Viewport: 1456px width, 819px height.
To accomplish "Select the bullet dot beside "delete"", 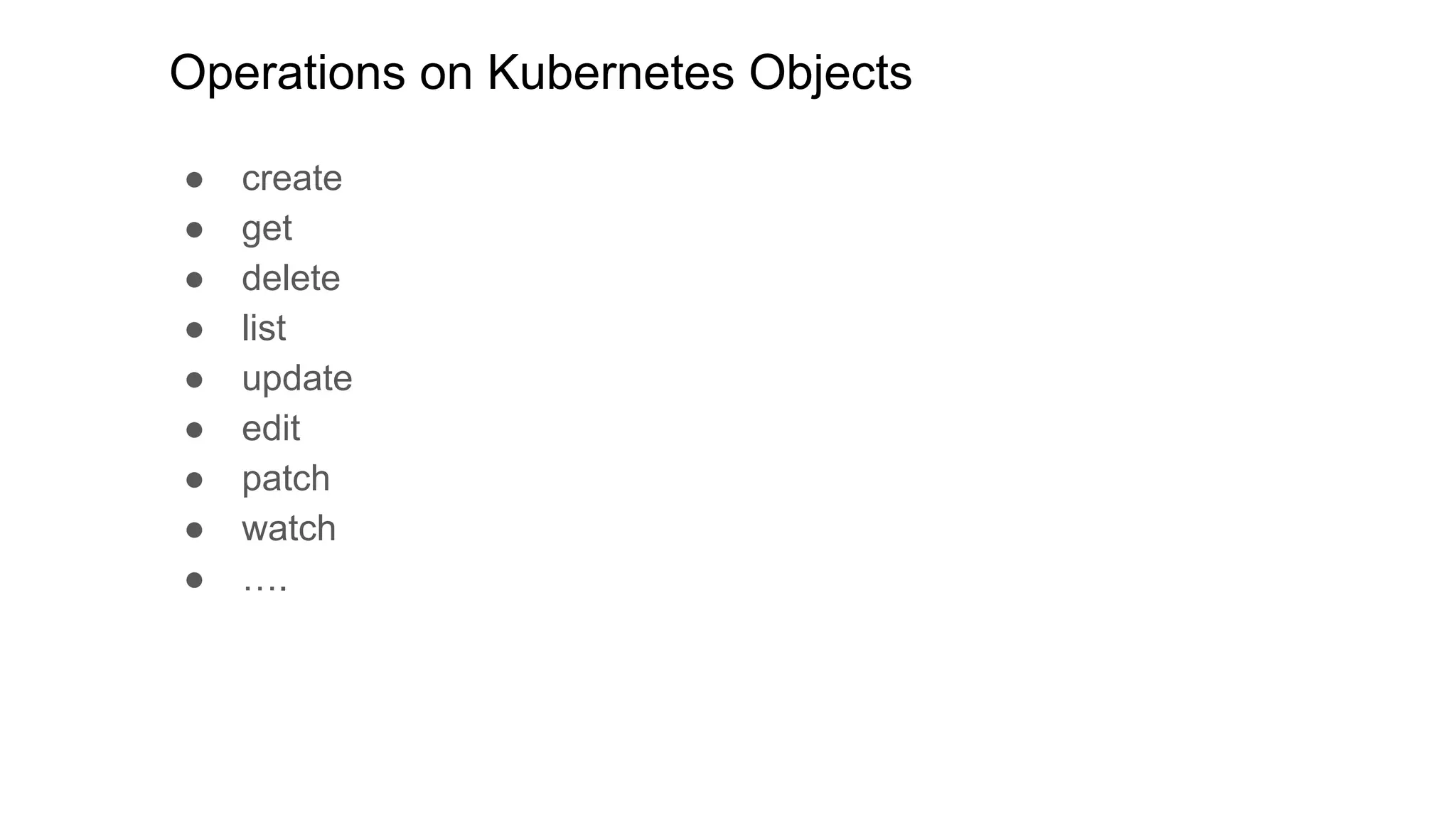I will point(194,279).
